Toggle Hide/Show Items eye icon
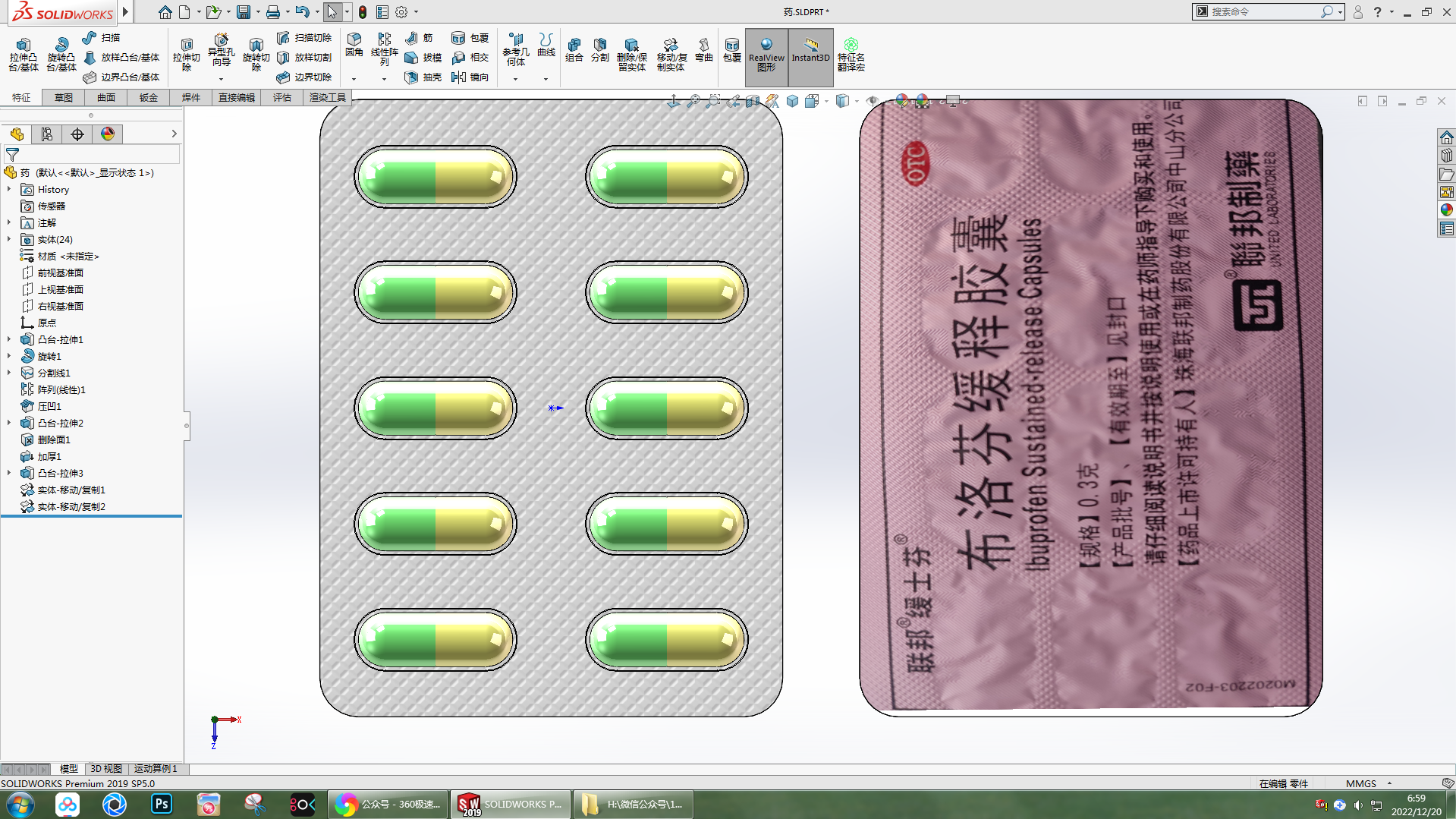The height and width of the screenshot is (819, 1456). tap(873, 101)
